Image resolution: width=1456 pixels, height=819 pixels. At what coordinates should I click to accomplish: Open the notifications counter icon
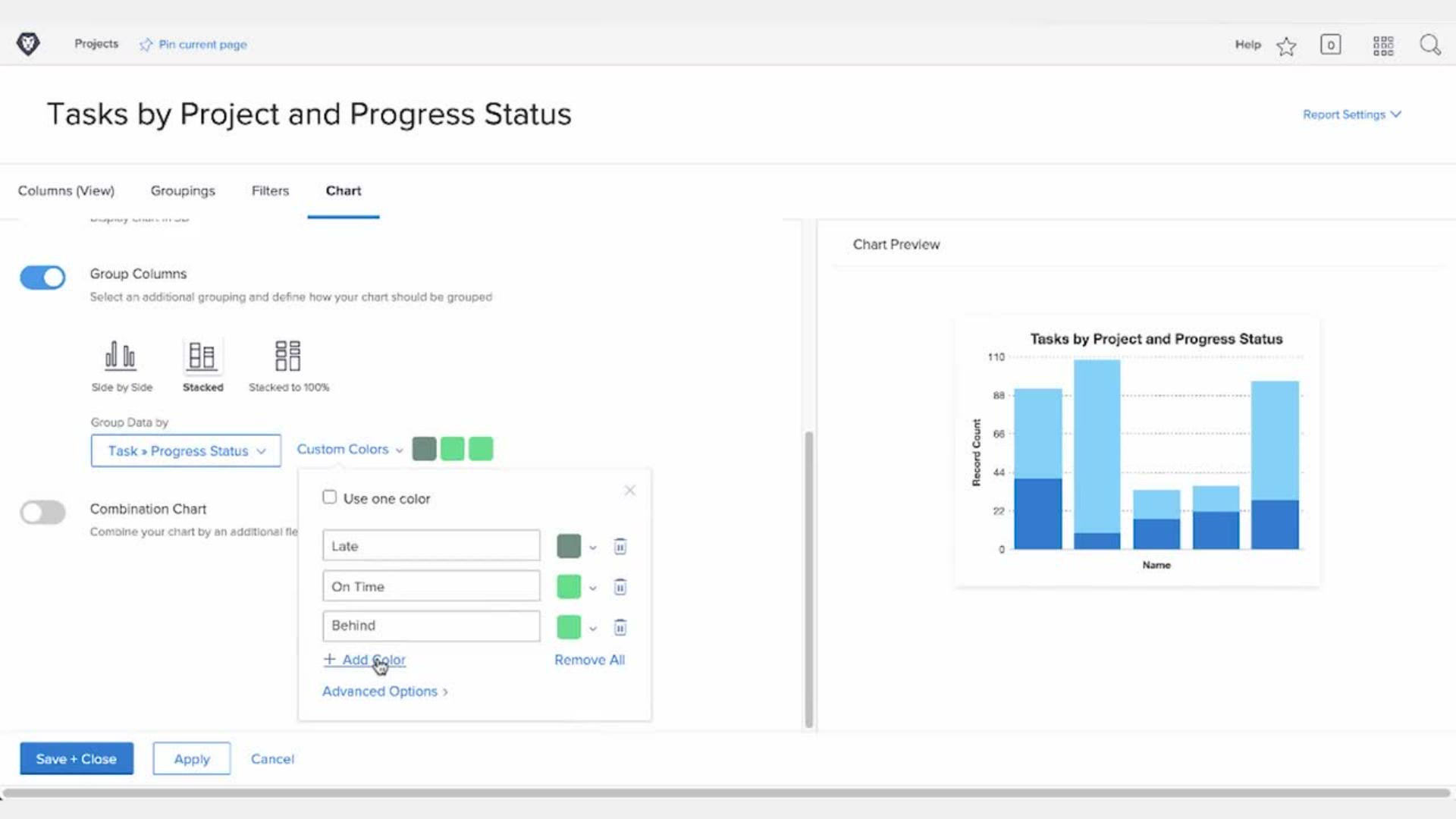[1330, 45]
